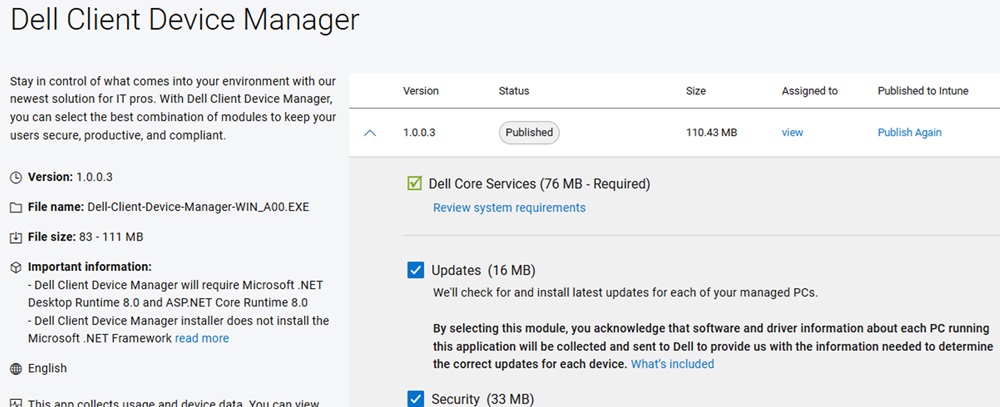Click the clock icon beside Version
Image resolution: width=1000 pixels, height=407 pixels.
pyautogui.click(x=15, y=177)
